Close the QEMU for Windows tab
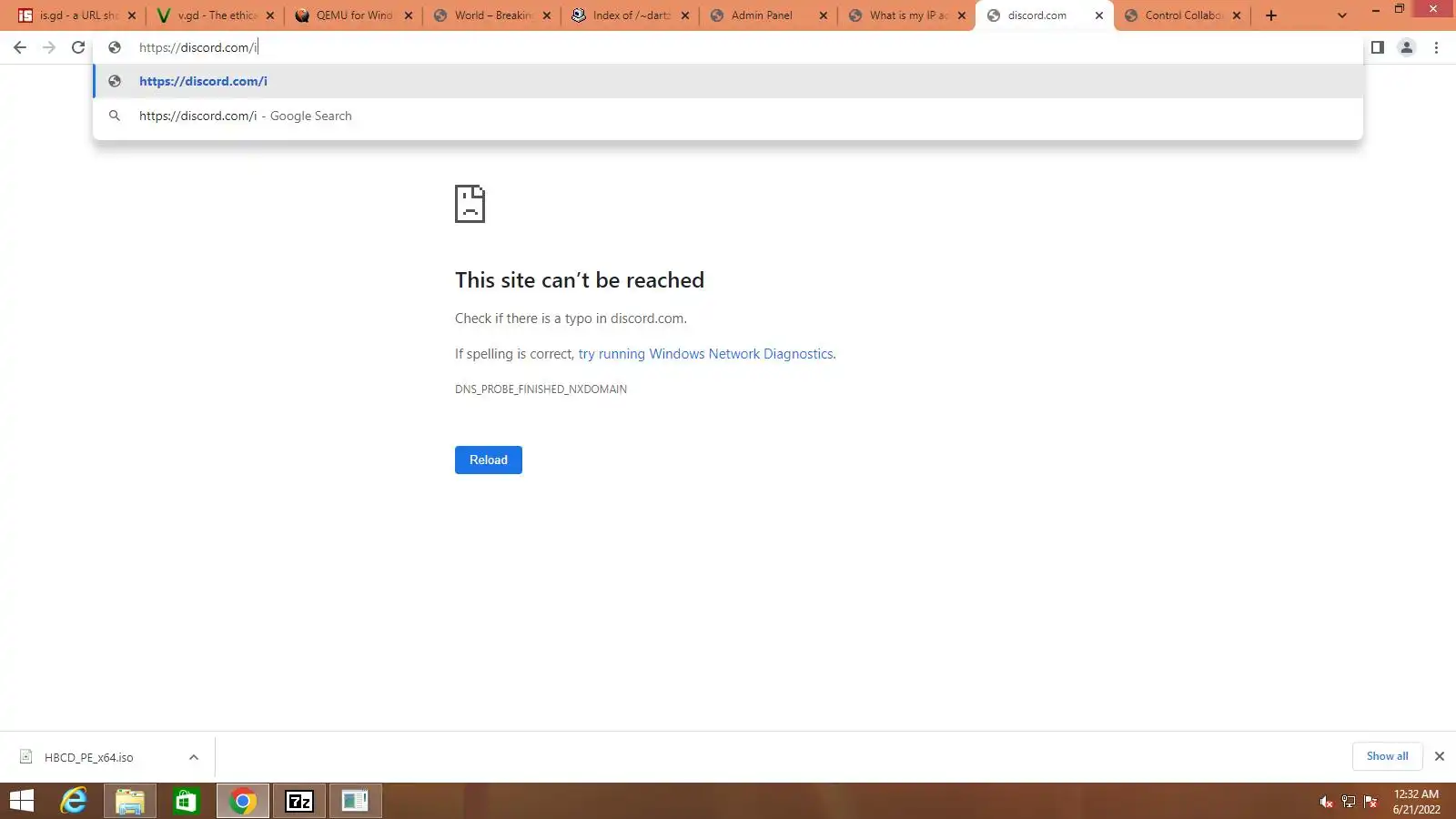The image size is (1456, 819). point(409,15)
